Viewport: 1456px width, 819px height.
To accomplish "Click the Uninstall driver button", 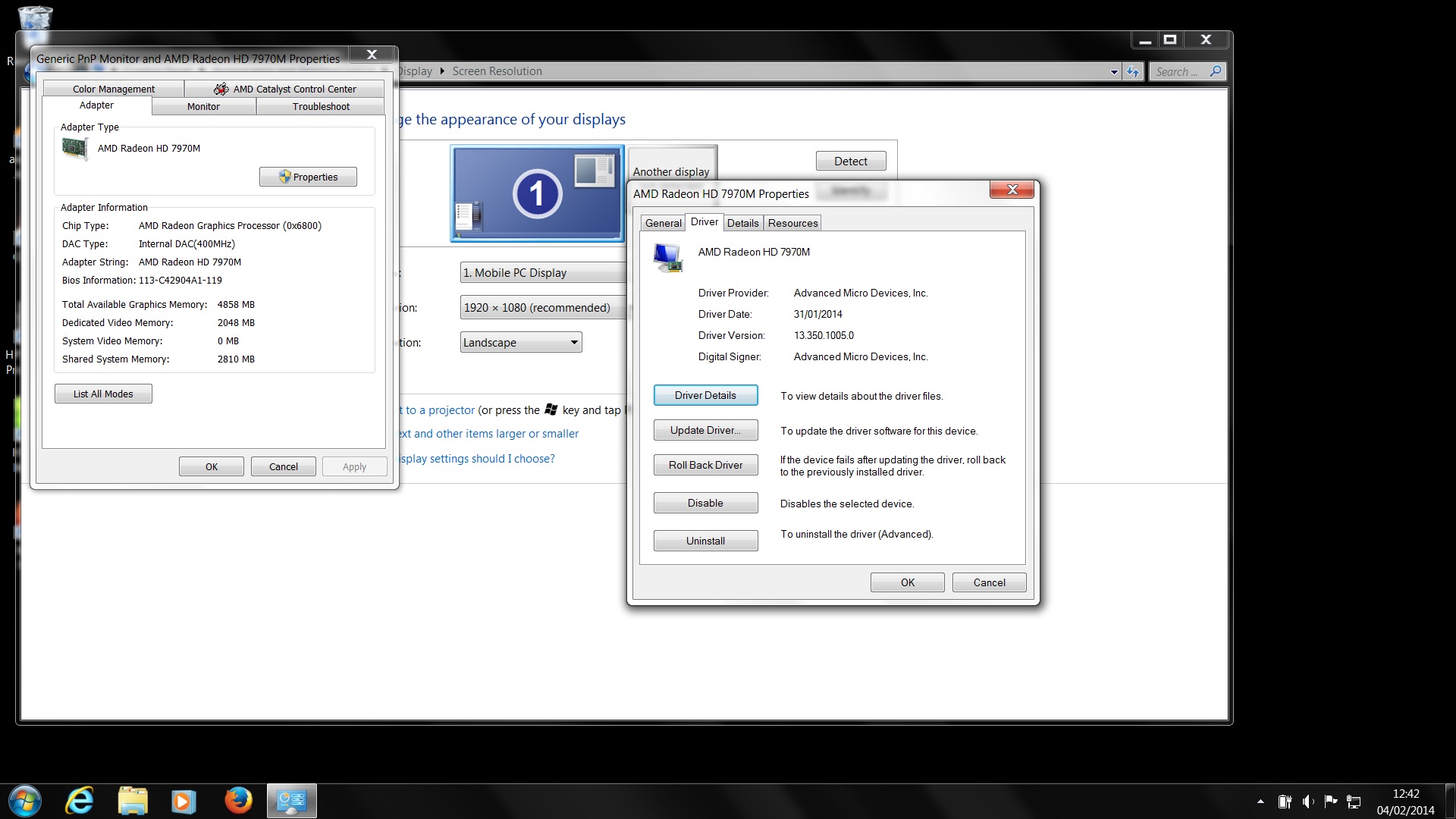I will tap(705, 541).
